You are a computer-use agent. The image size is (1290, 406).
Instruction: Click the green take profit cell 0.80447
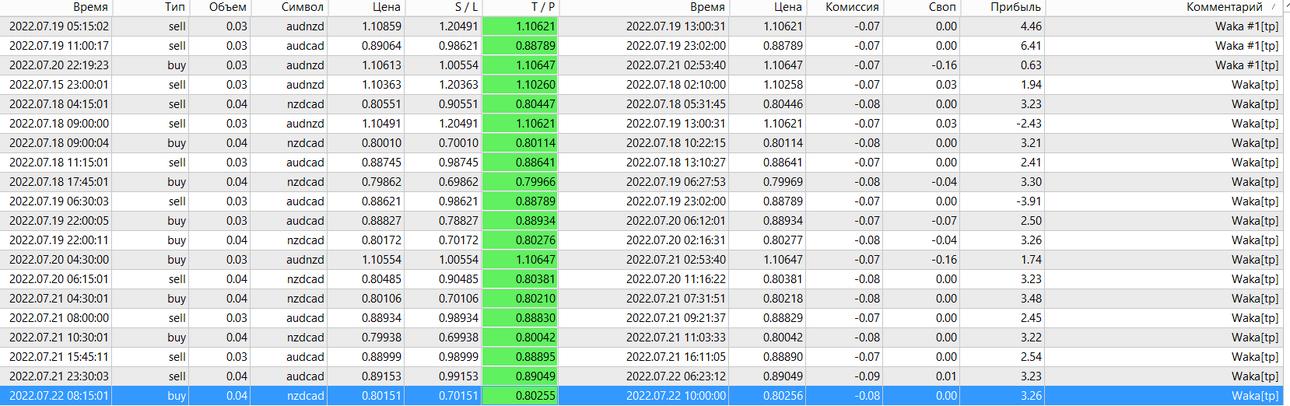click(x=521, y=104)
